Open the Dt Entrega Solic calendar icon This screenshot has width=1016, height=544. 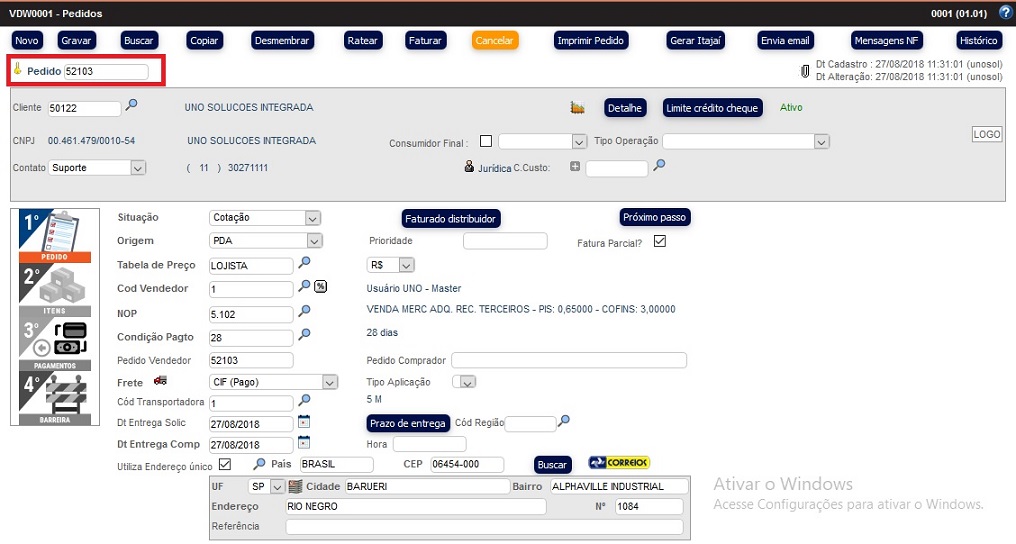tap(304, 421)
